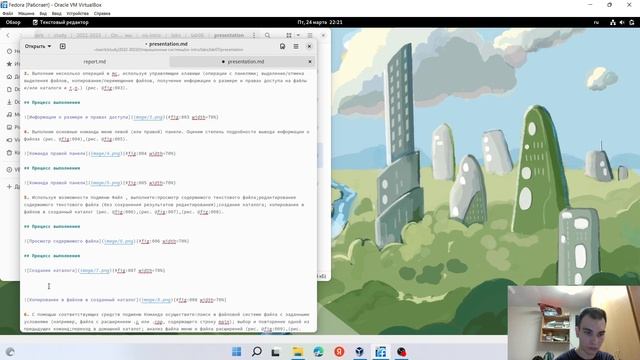Click the weather widget icon on the taskbar
Image resolution: width=640 pixels, height=360 pixels.
(x=10, y=352)
